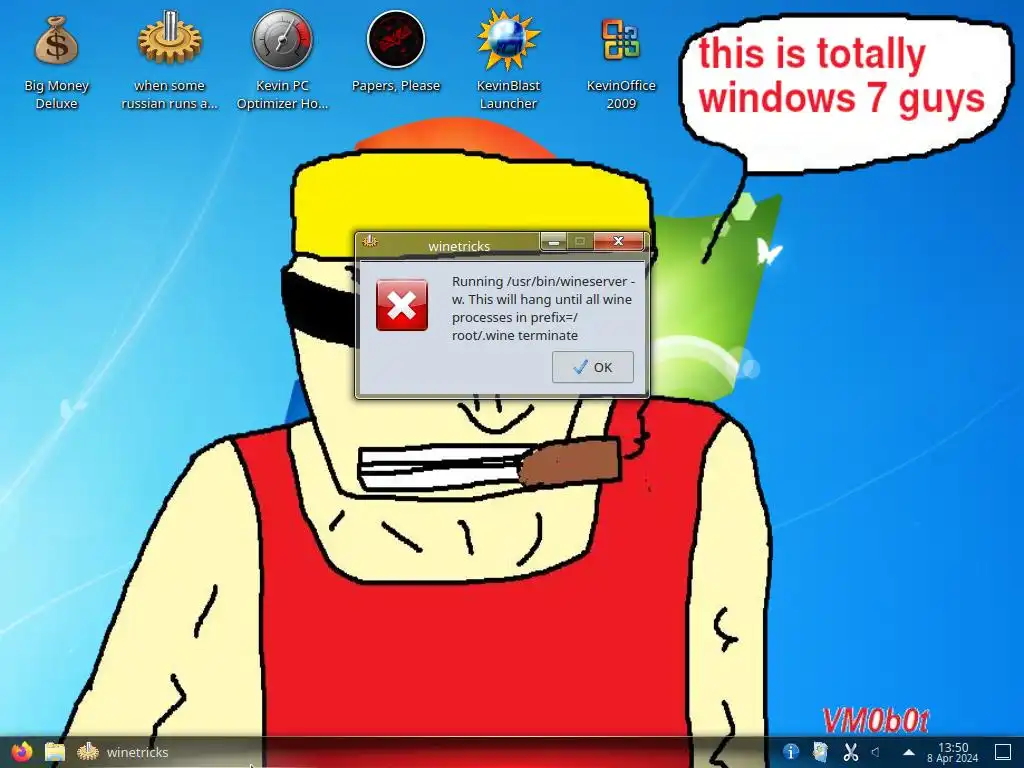Click the clipboard notes tray icon
The image size is (1024, 768).
click(820, 752)
